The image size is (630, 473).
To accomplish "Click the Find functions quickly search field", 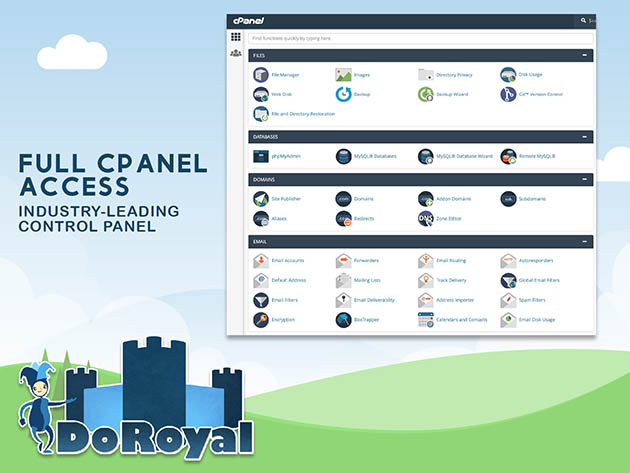I will point(420,39).
